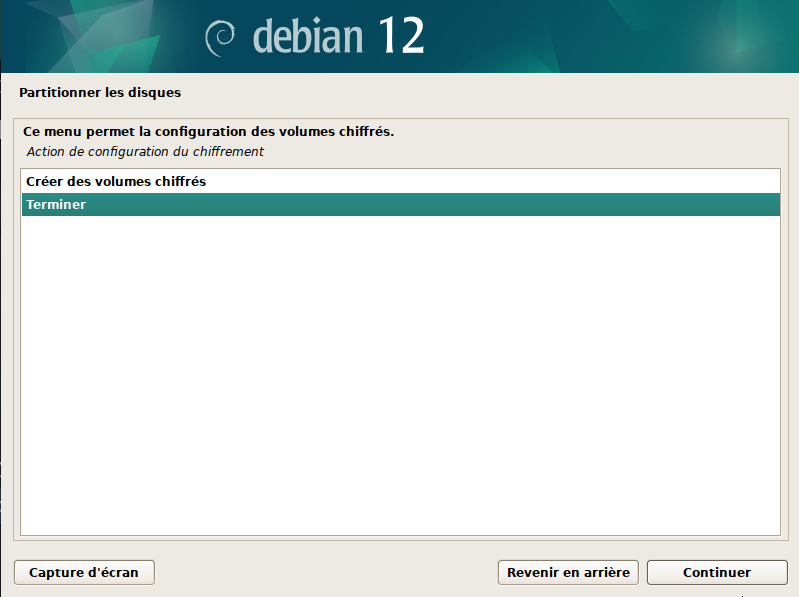Click the "12" version number in the banner
This screenshot has width=799, height=597.
click(401, 36)
